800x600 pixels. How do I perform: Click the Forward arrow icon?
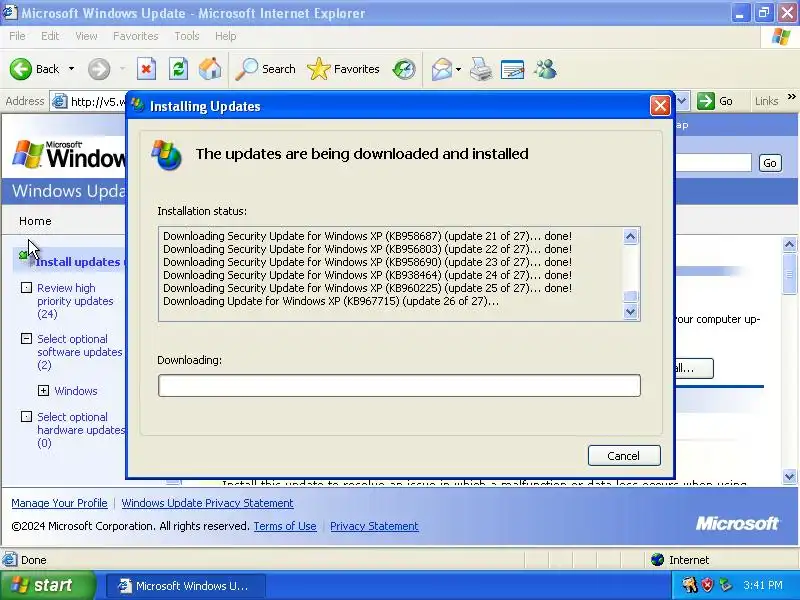click(x=99, y=69)
